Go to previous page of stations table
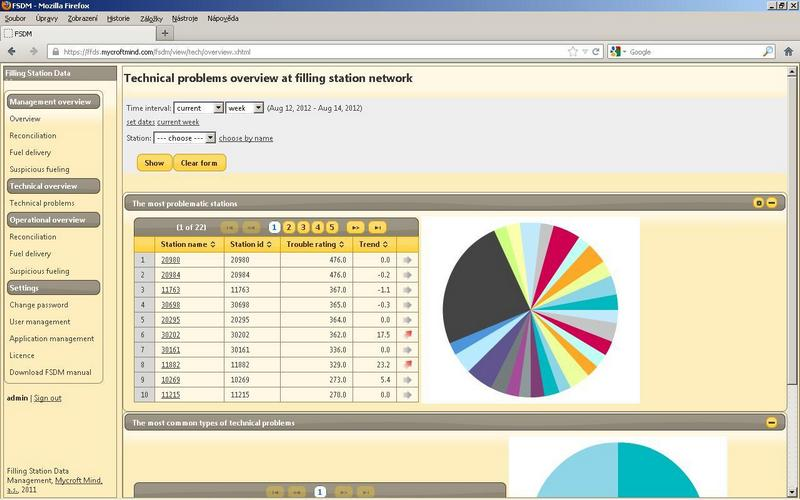The width and height of the screenshot is (800, 500). 251,228
